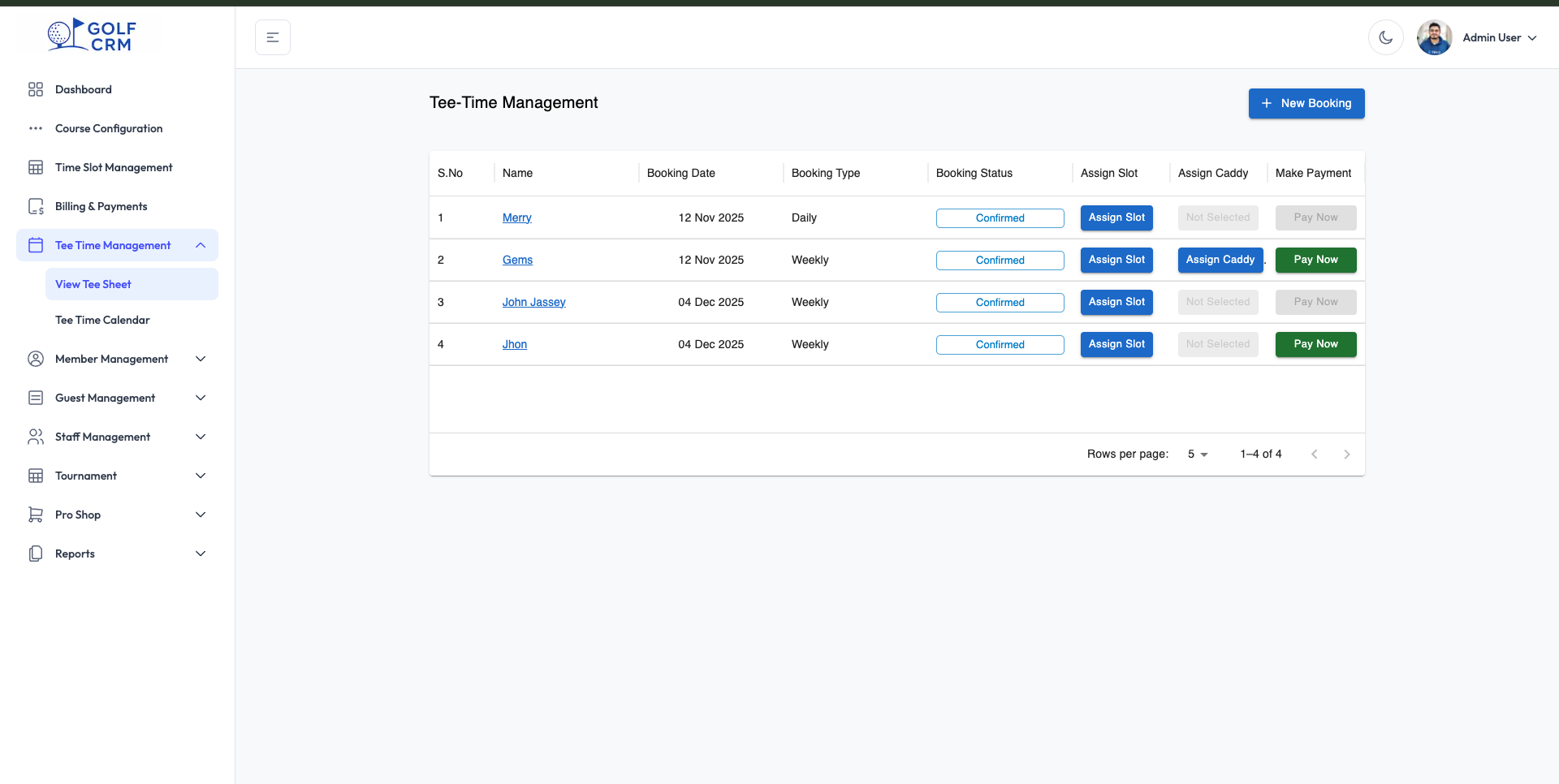Viewport: 1559px width, 784px height.
Task: Open the Dashboard menu item
Action: [x=118, y=89]
